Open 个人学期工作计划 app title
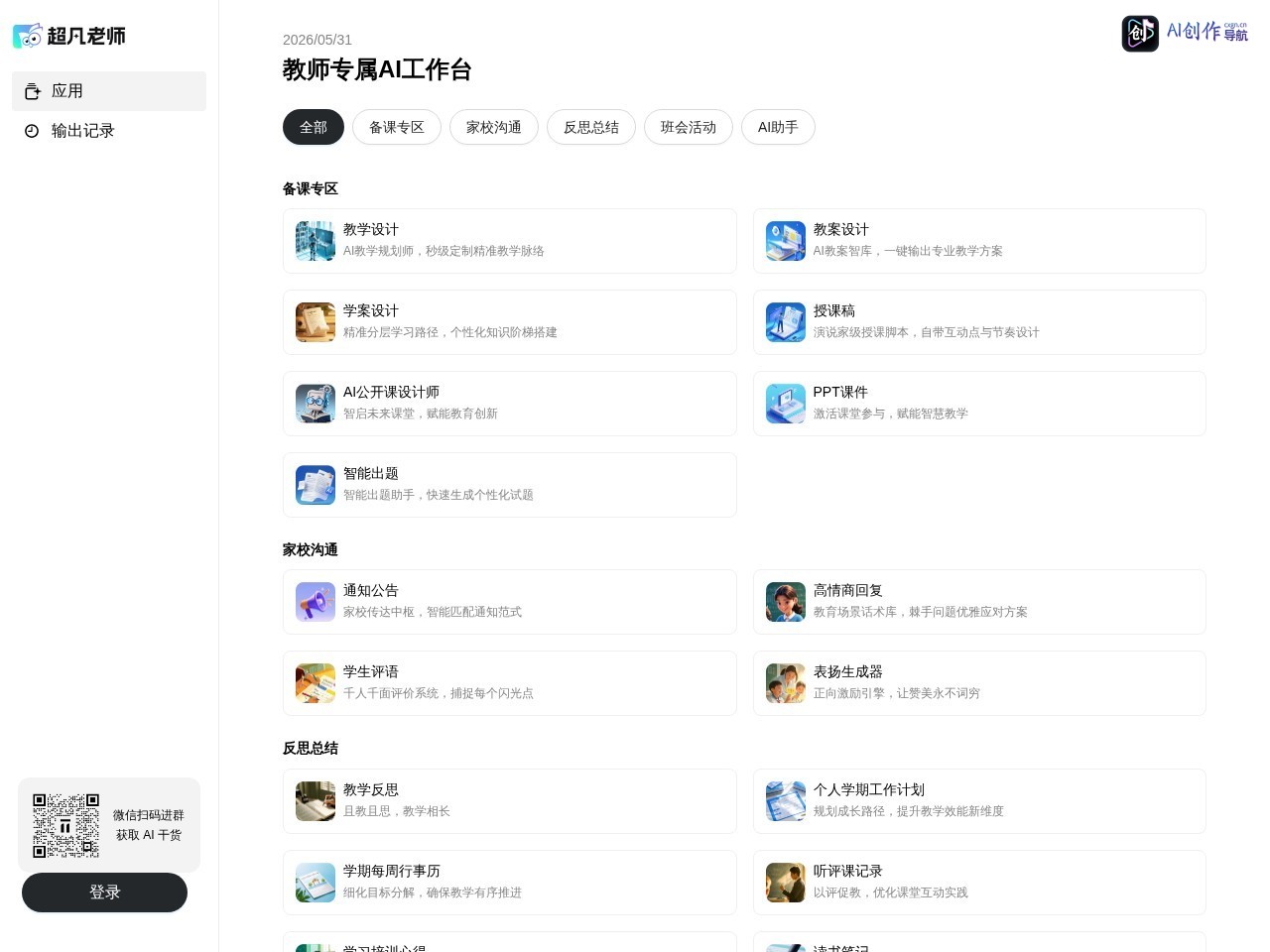 [x=869, y=789]
